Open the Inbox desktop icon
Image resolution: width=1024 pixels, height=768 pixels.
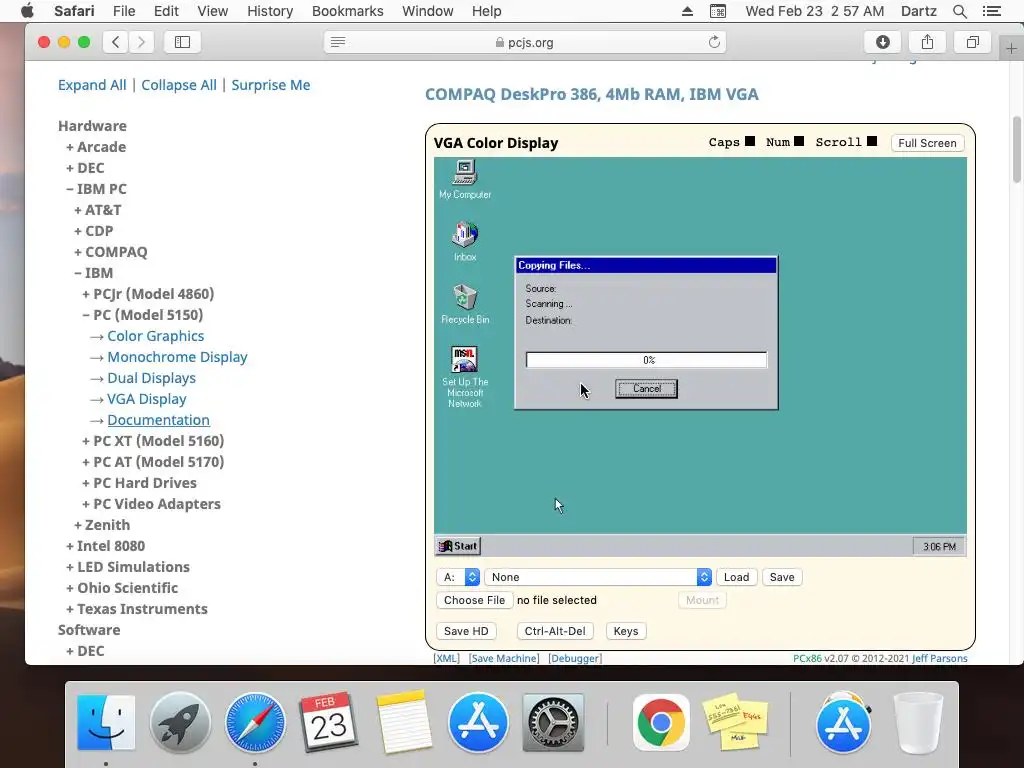tap(465, 241)
